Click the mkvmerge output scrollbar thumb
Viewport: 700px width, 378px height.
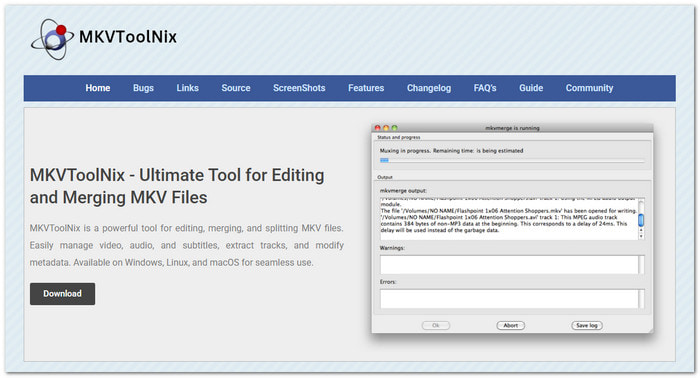click(641, 220)
